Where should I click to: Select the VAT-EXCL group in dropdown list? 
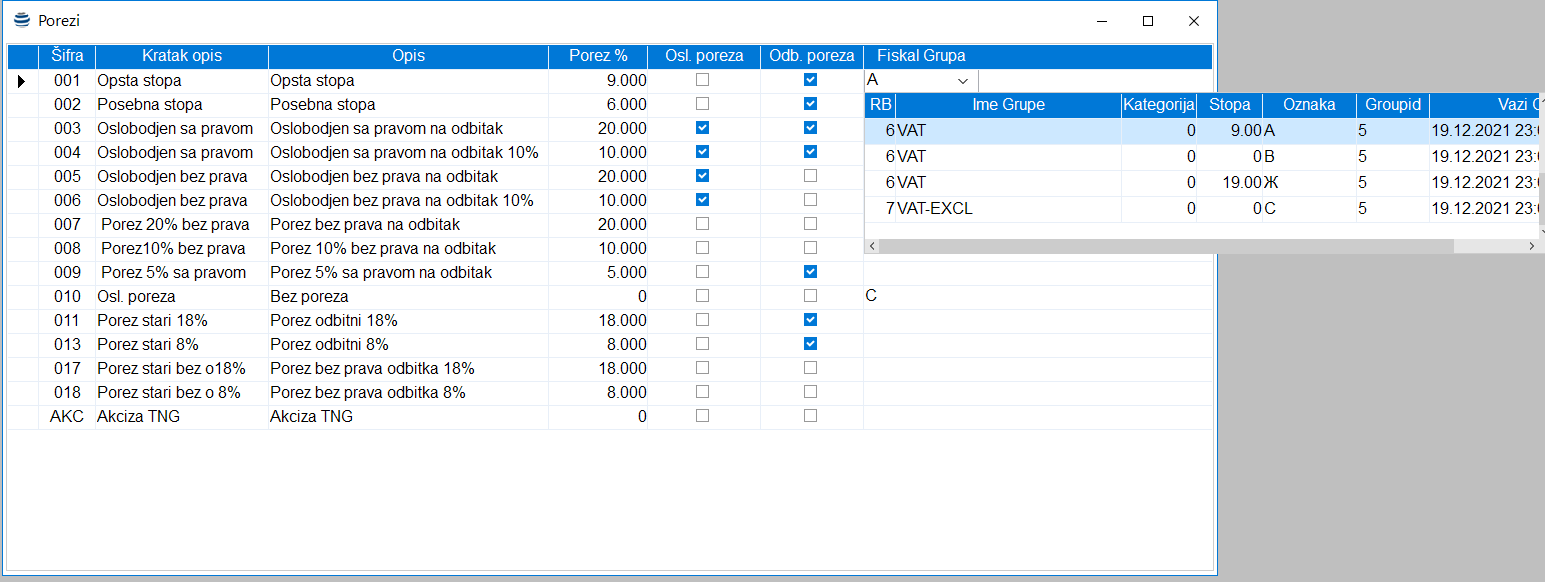(x=1008, y=209)
